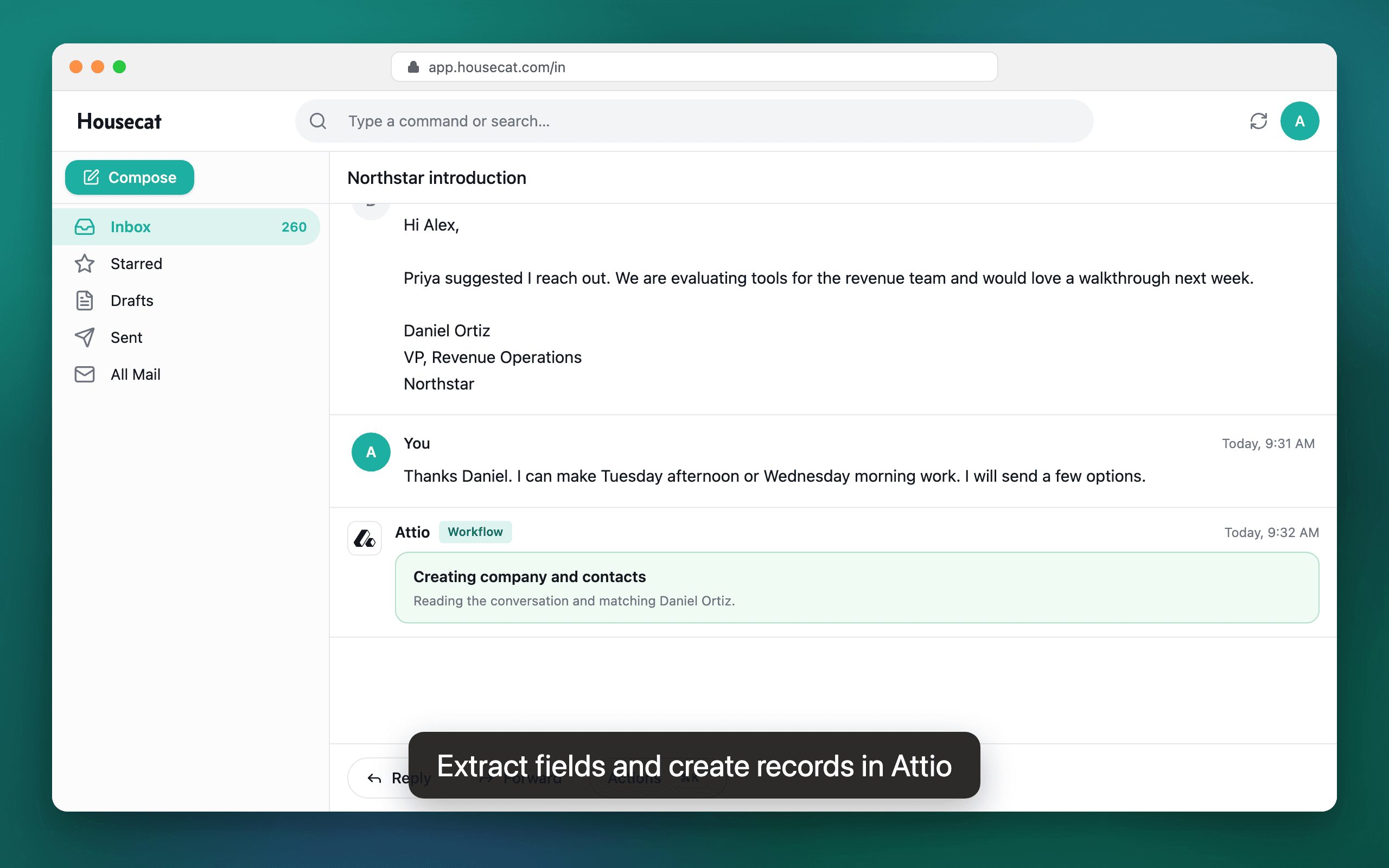
Task: Click the refresh sync icon
Action: 1258,121
